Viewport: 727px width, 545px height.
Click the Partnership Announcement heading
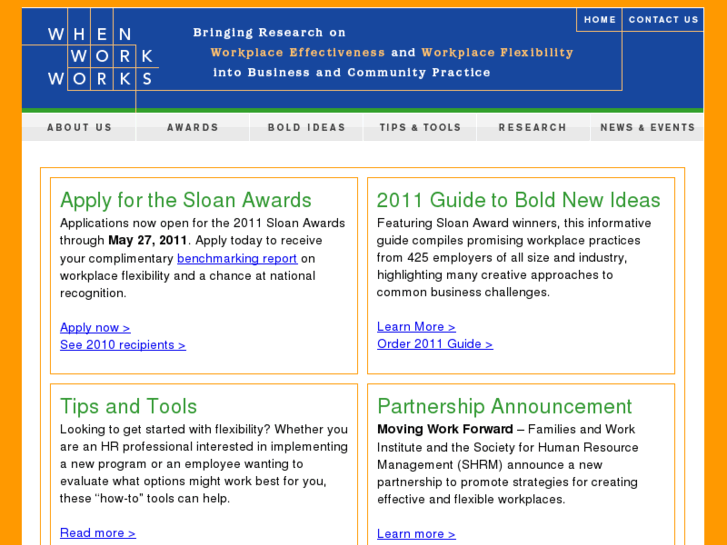(504, 406)
